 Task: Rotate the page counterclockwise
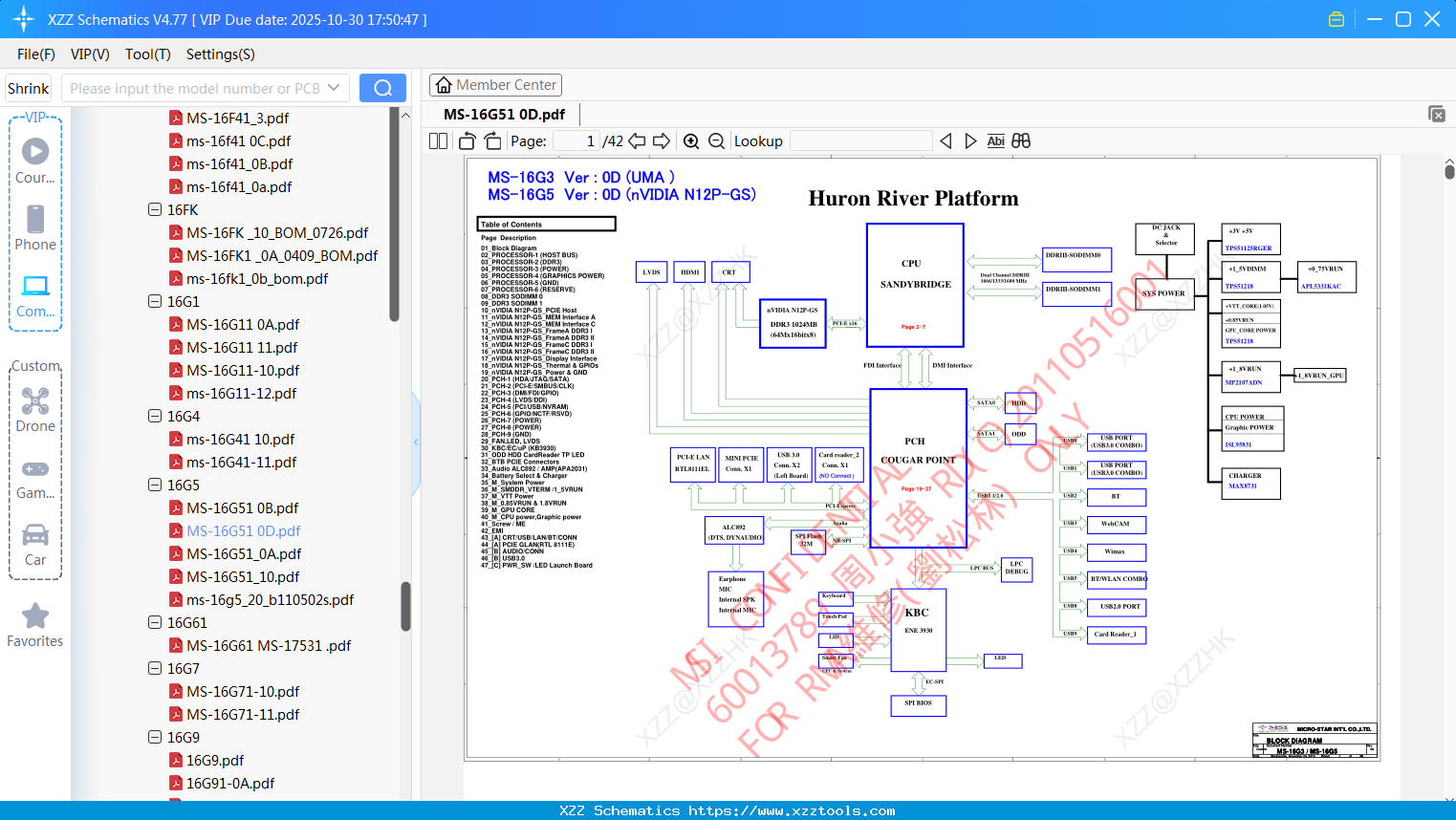coord(467,141)
